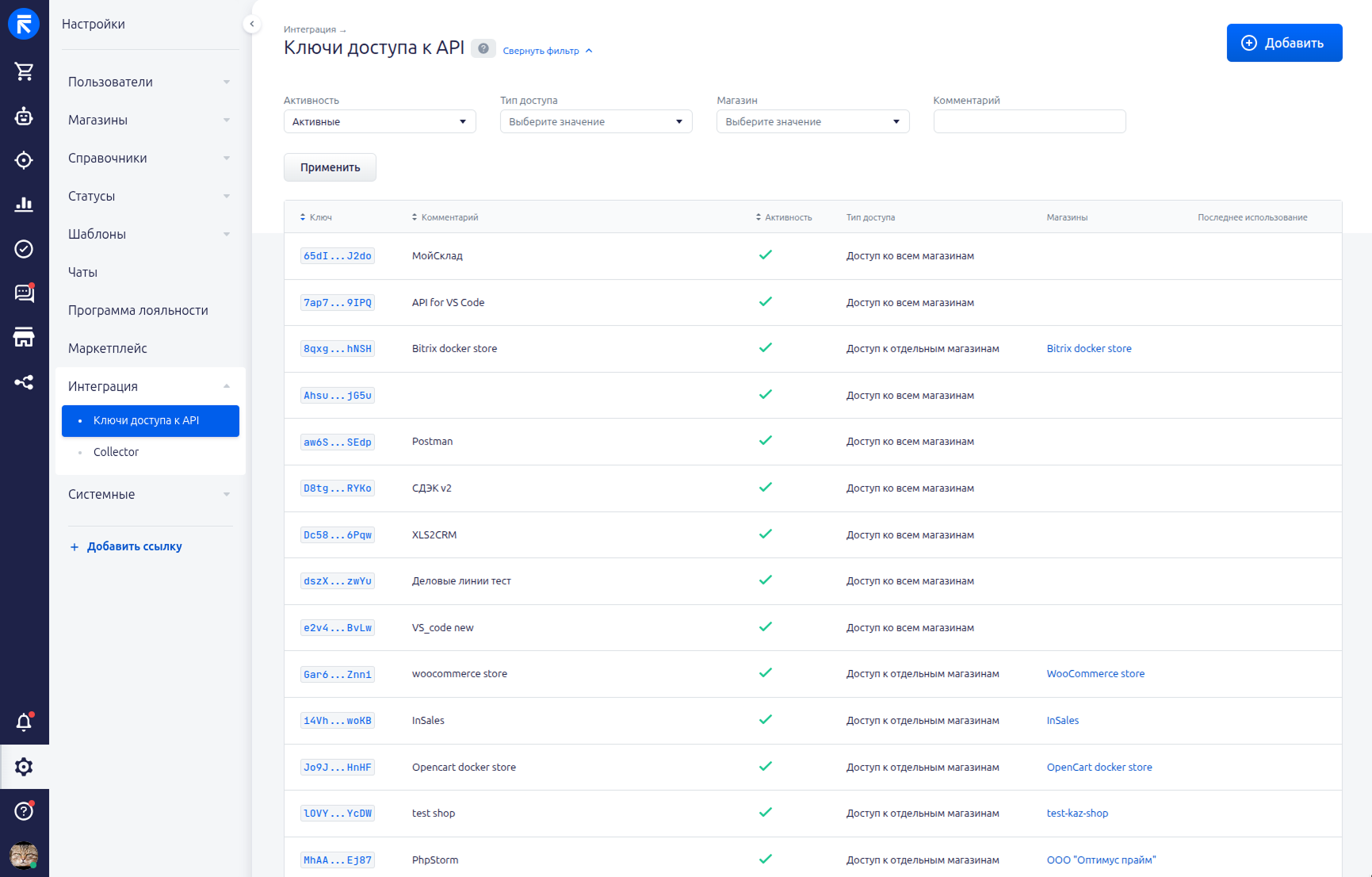This screenshot has height=877, width=1372.
Task: Open the Тип доступа dropdown
Action: [x=595, y=121]
